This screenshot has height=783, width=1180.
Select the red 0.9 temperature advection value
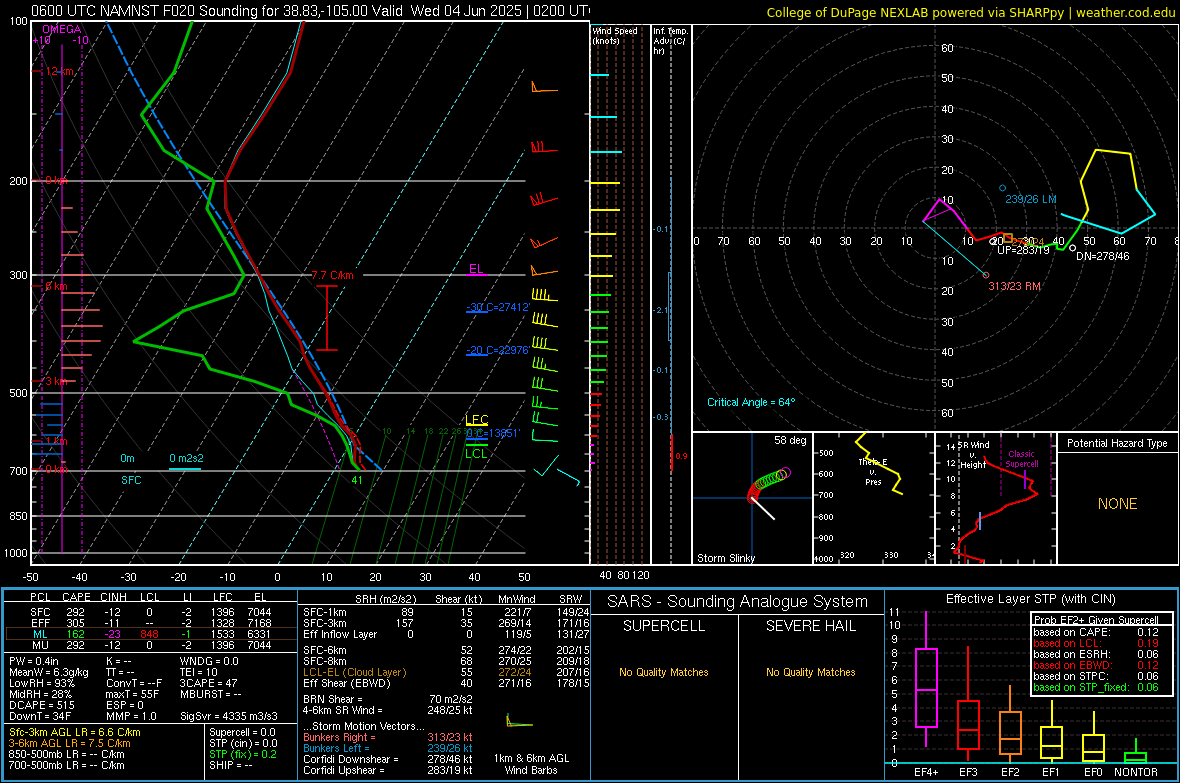(x=681, y=456)
